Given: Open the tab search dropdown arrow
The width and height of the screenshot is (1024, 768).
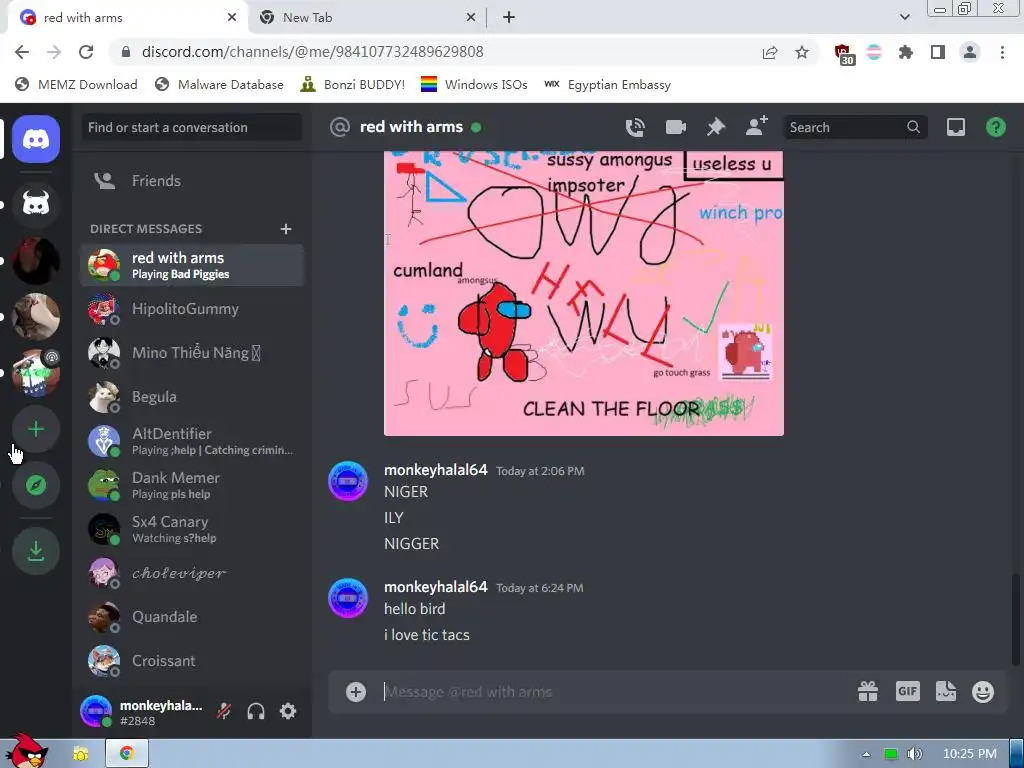Looking at the screenshot, I should pyautogui.click(x=904, y=17).
